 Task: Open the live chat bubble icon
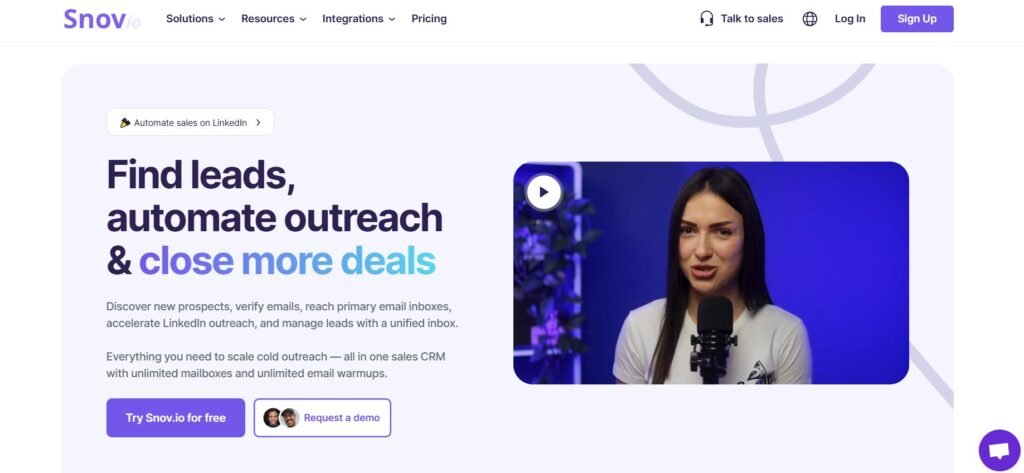pos(999,450)
